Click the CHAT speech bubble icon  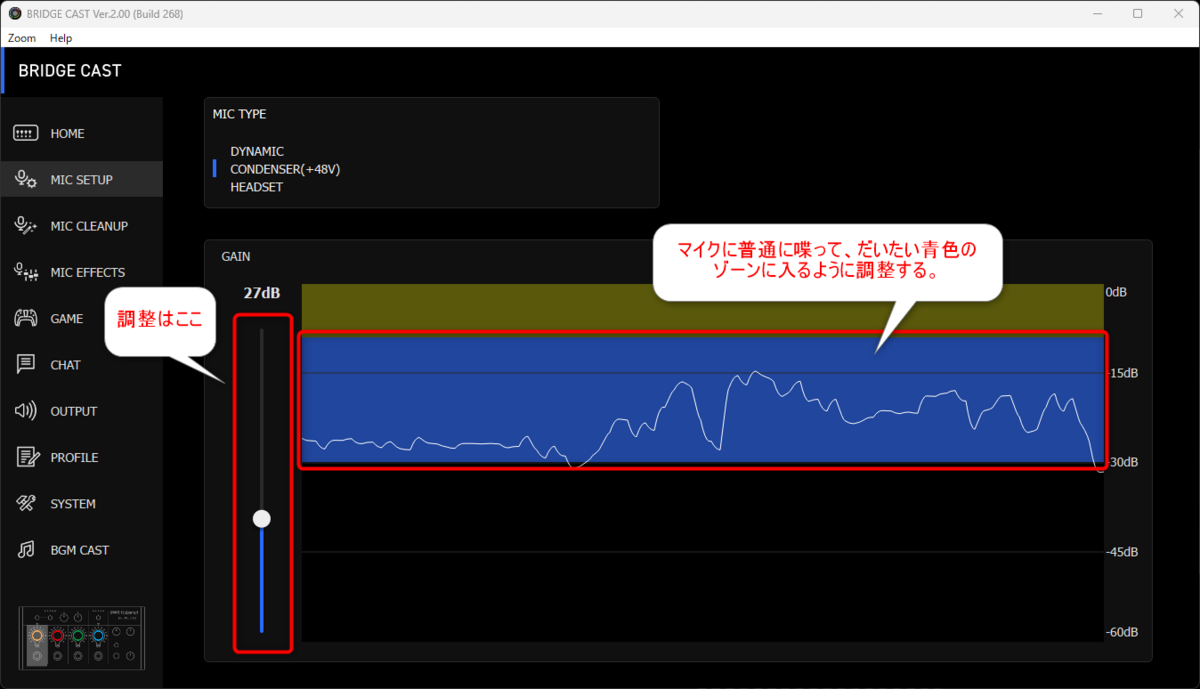tap(26, 365)
